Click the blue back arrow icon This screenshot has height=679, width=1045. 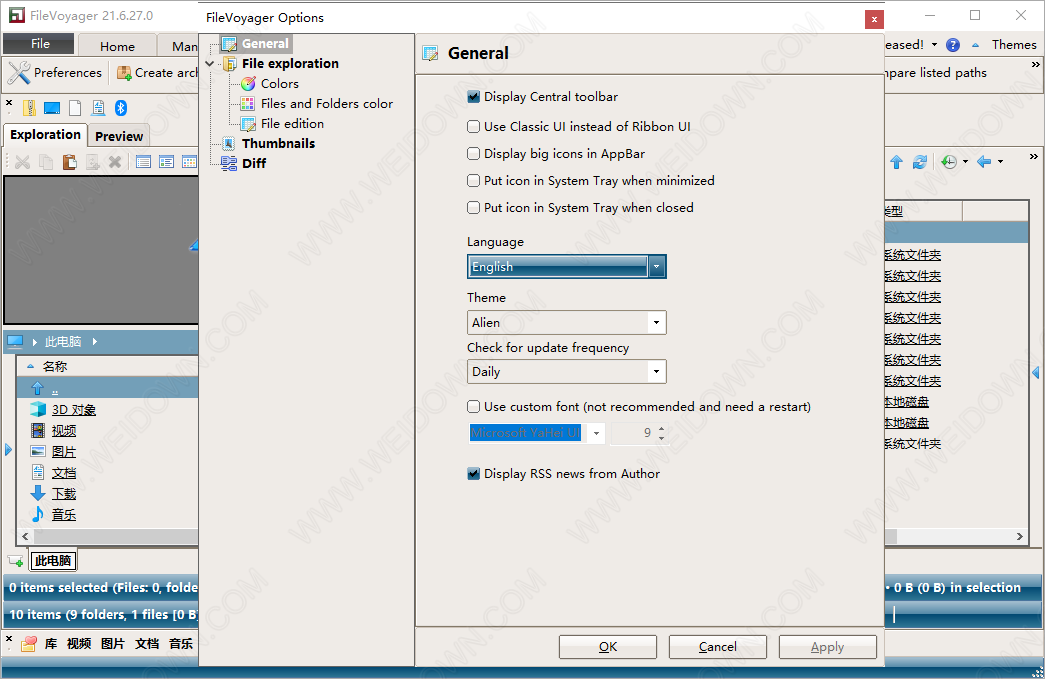984,162
